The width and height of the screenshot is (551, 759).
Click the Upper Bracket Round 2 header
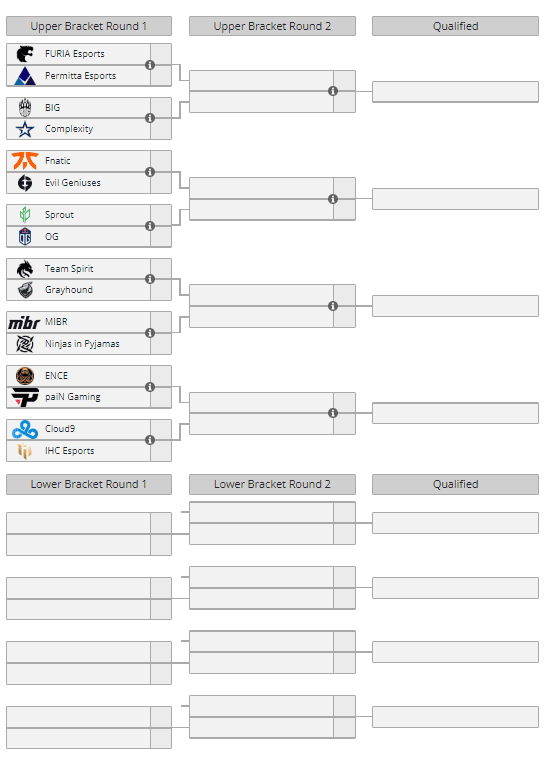click(272, 26)
